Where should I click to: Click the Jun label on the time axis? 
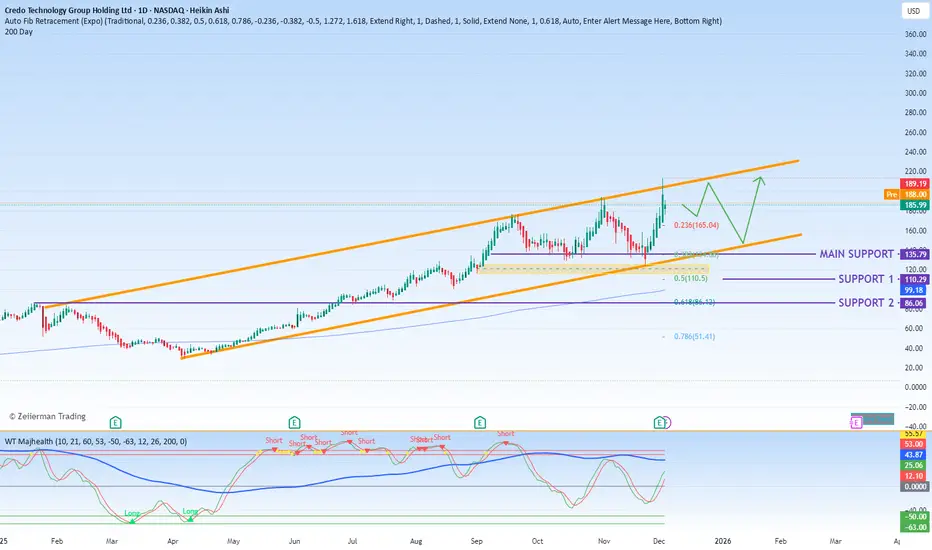[x=294, y=541]
